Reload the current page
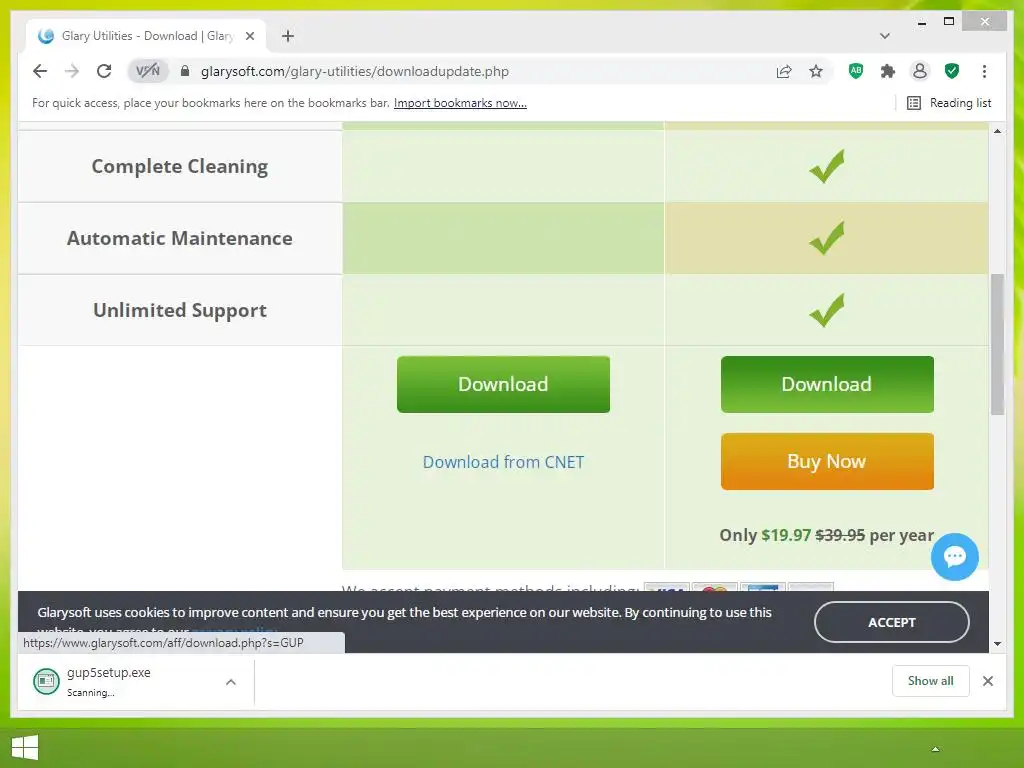The image size is (1024, 768). coord(104,71)
